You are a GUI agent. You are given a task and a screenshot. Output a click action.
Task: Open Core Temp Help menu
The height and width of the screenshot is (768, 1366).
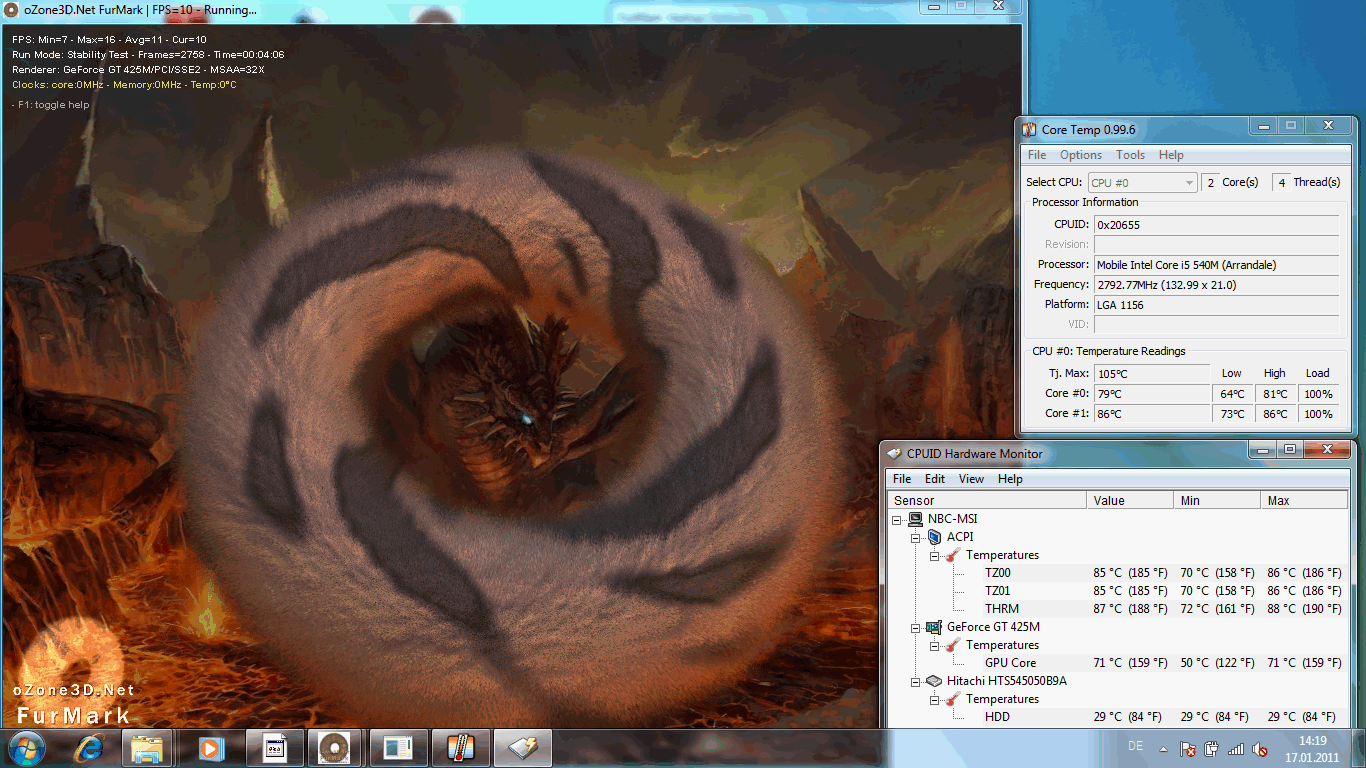pos(1171,155)
